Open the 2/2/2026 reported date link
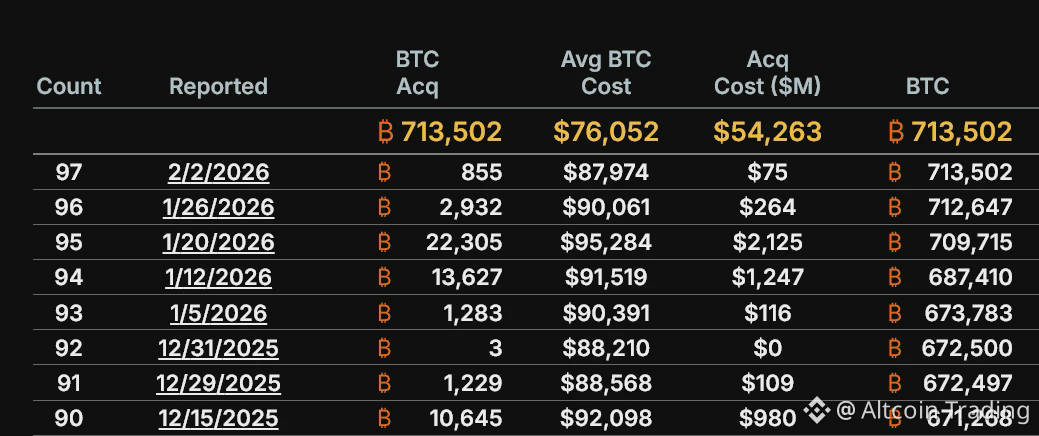 point(218,172)
